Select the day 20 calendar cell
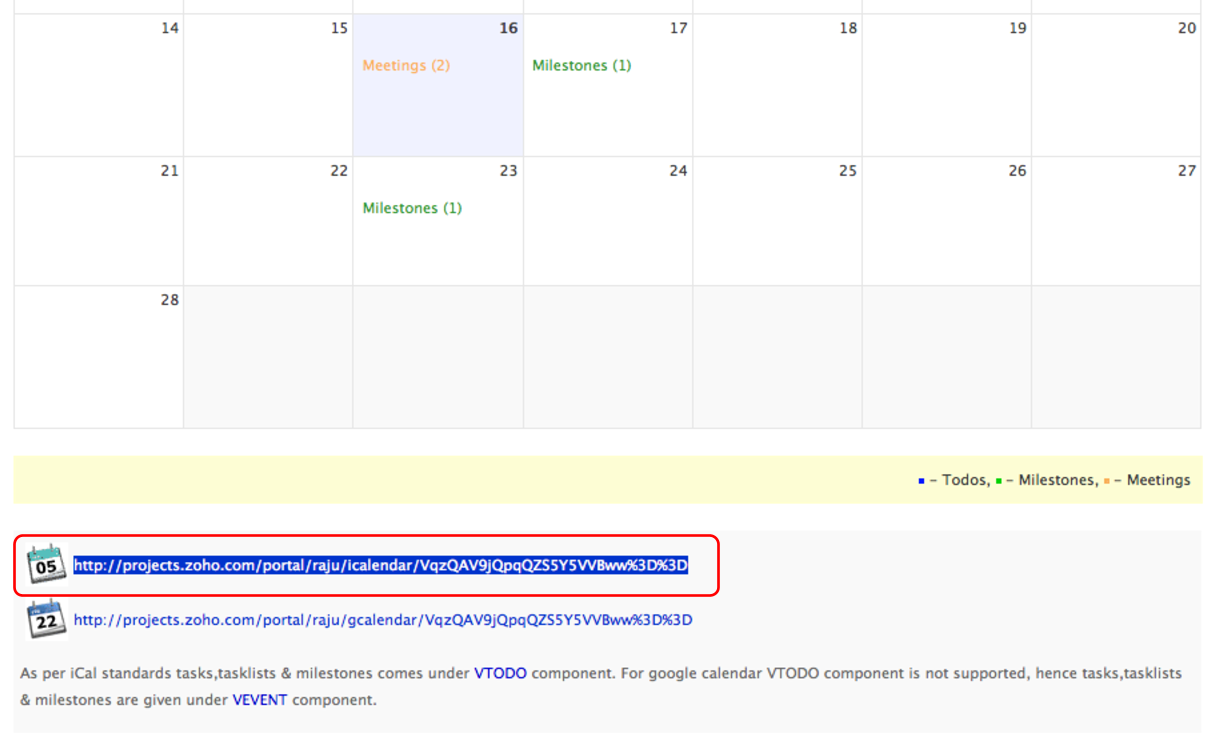The height and width of the screenshot is (749, 1215). [x=1116, y=85]
